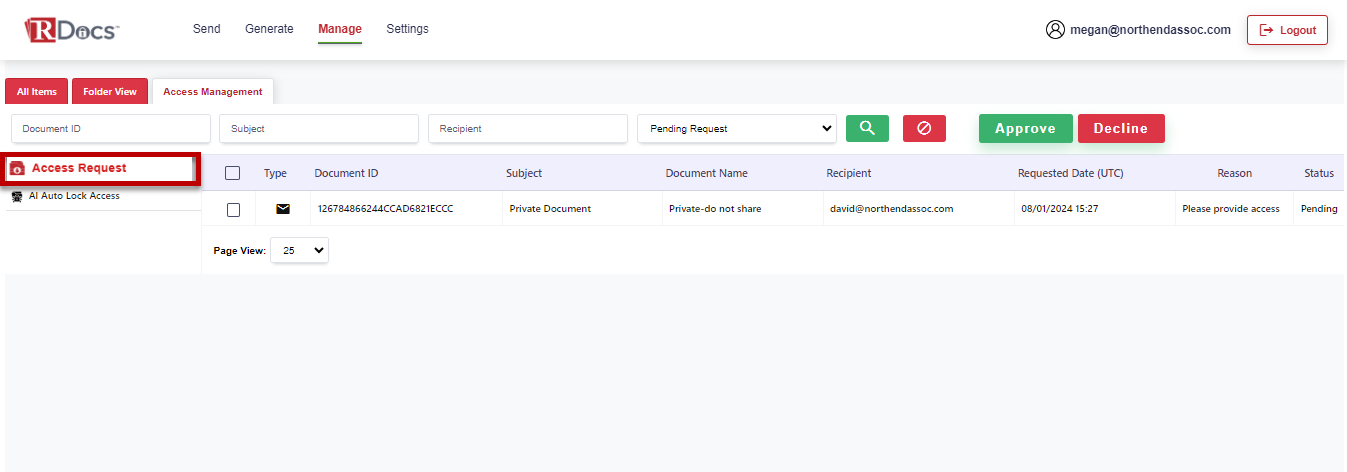The image size is (1347, 472).
Task: Click the requested date 08/01/2024 15:27
Action: pos(1060,209)
